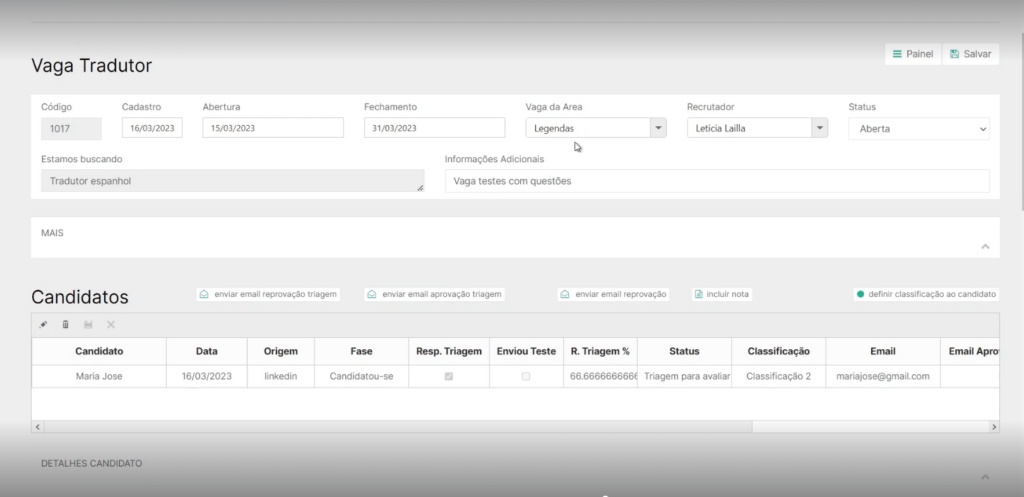Image resolution: width=1024 pixels, height=497 pixels.
Task: Click the Fechamento date field
Action: [x=434, y=128]
